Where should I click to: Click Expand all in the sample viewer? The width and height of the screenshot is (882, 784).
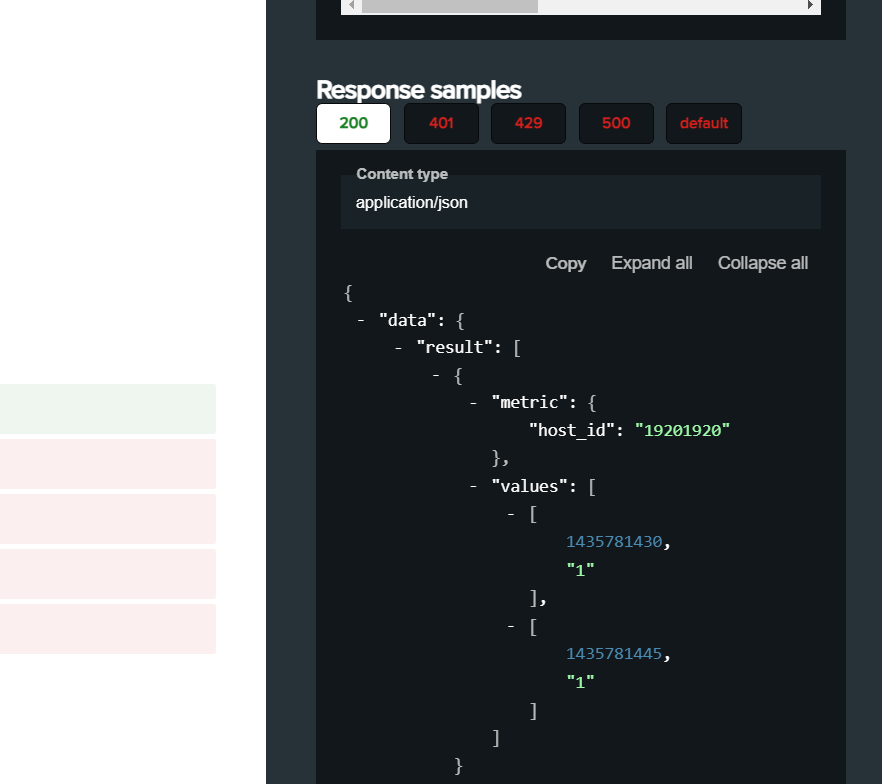point(651,263)
